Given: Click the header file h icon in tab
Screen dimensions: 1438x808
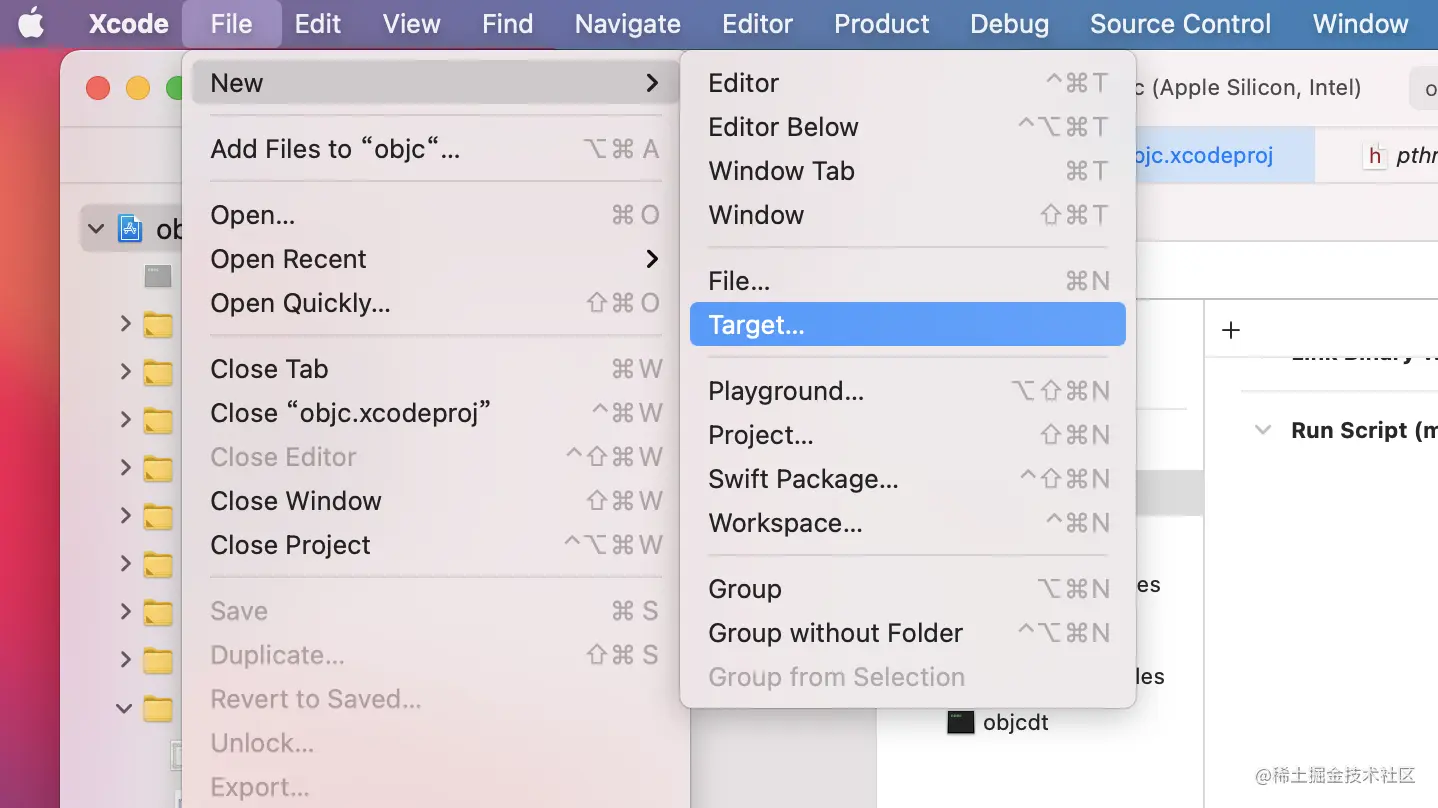Looking at the screenshot, I should [1375, 156].
